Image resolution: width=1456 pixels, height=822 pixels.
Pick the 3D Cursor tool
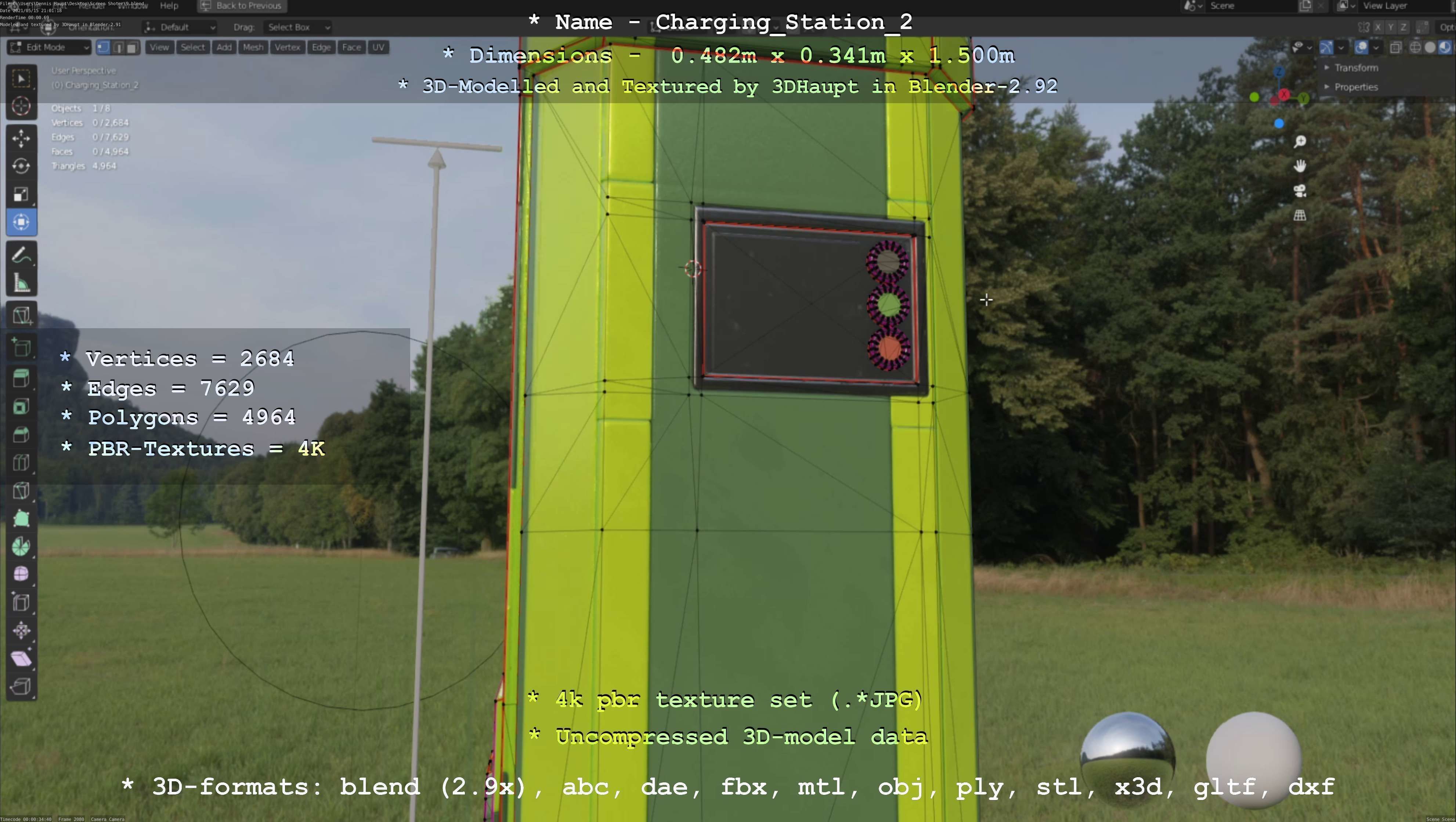coord(21,106)
